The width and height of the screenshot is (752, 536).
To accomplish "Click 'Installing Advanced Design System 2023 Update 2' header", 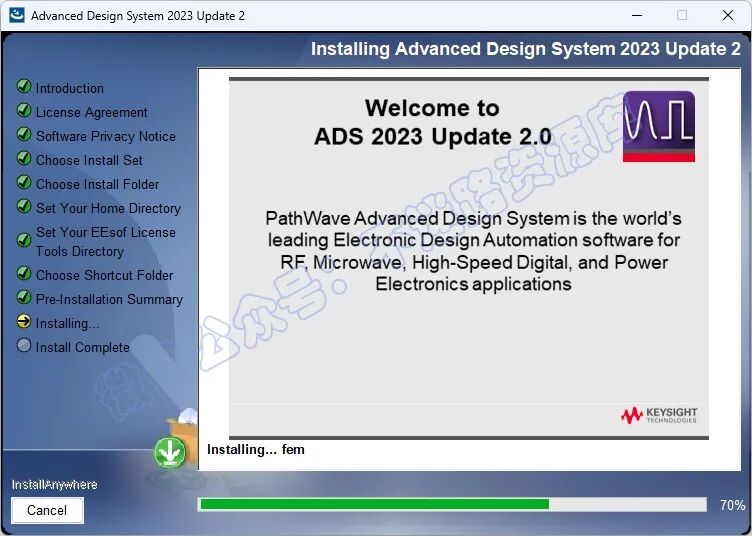I will 526,49.
